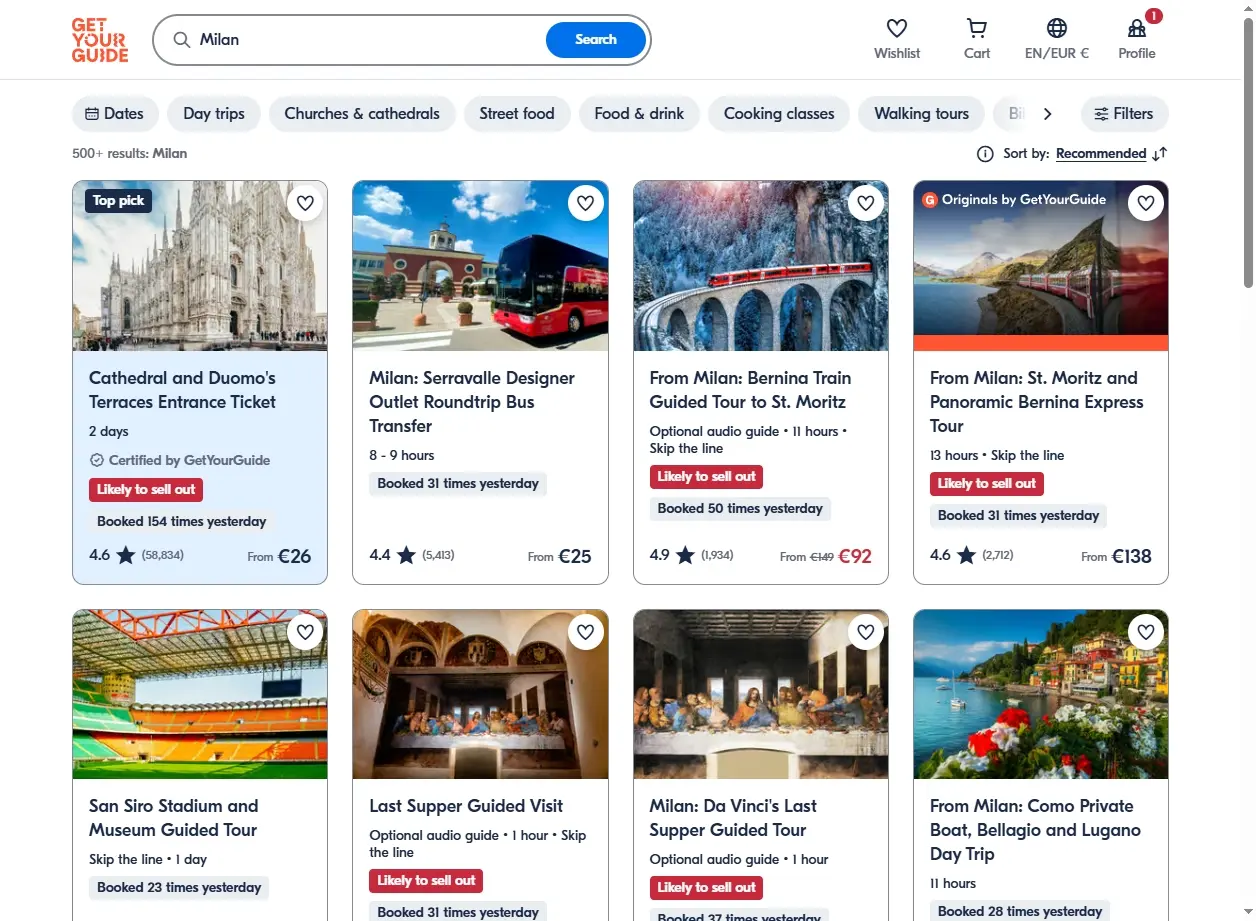The image size is (1256, 921).
Task: Open the Lake Como village photo thumbnail
Action: (x=1041, y=694)
